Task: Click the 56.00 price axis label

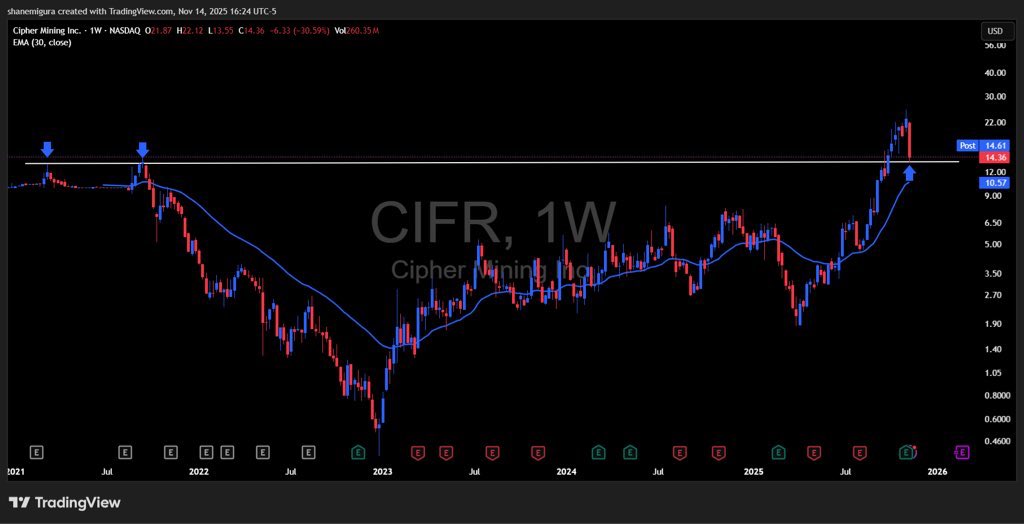Action: coord(994,45)
